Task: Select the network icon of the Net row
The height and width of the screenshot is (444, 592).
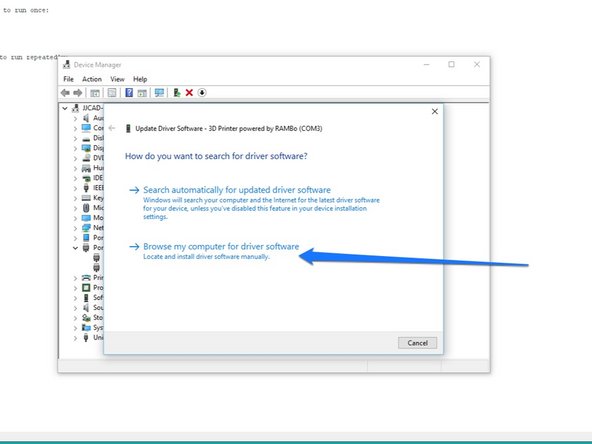Action: (x=86, y=228)
